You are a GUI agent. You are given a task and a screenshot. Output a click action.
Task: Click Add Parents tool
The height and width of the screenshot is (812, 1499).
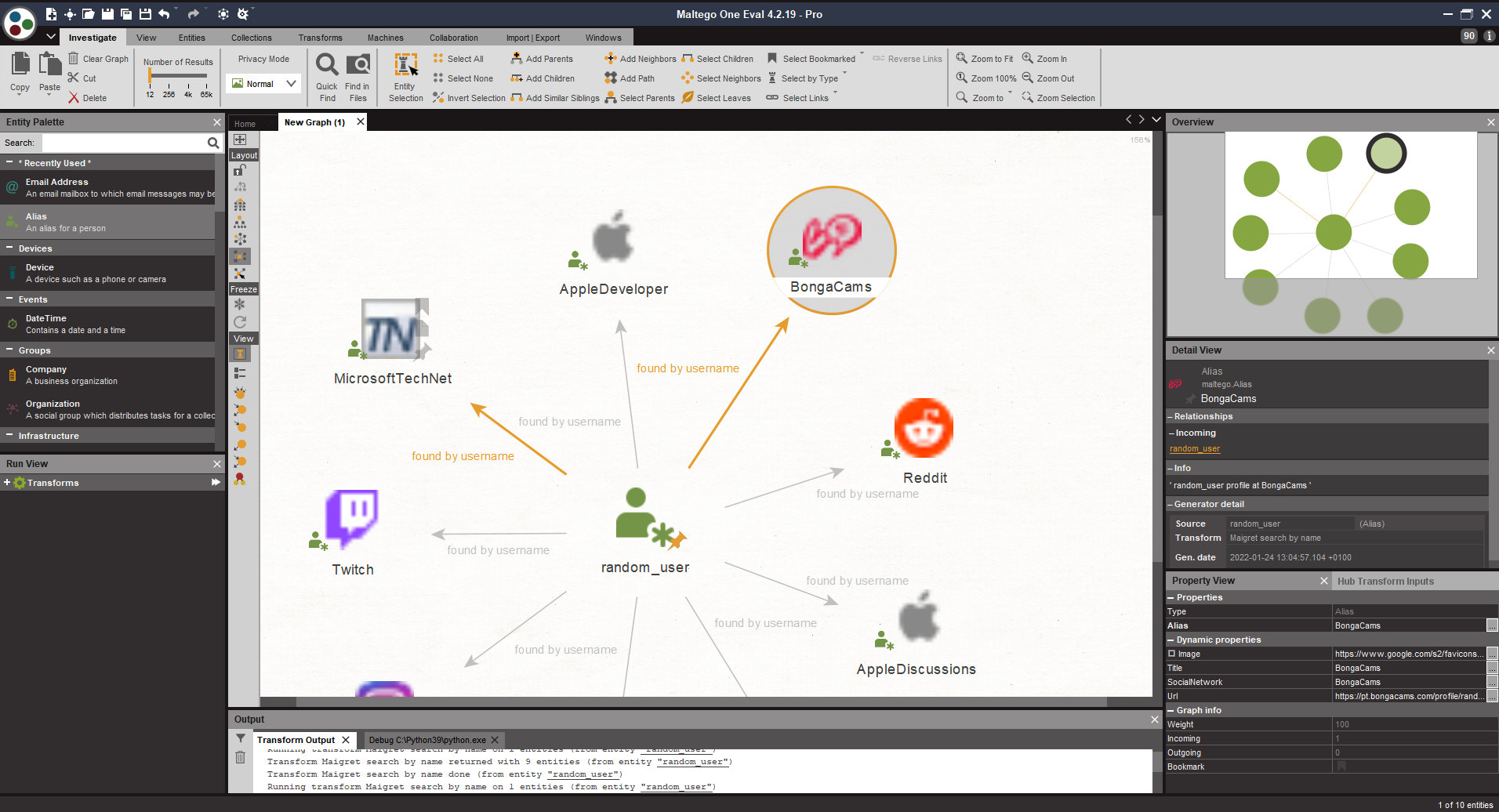click(x=542, y=59)
